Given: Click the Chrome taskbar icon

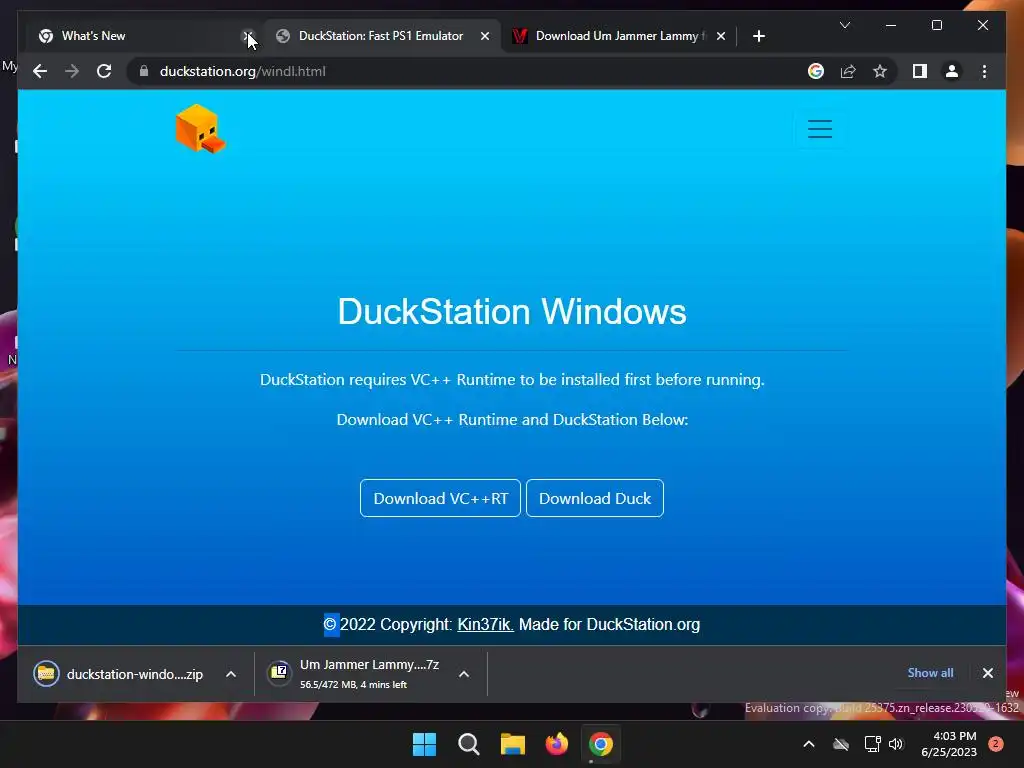Looking at the screenshot, I should pyautogui.click(x=601, y=744).
